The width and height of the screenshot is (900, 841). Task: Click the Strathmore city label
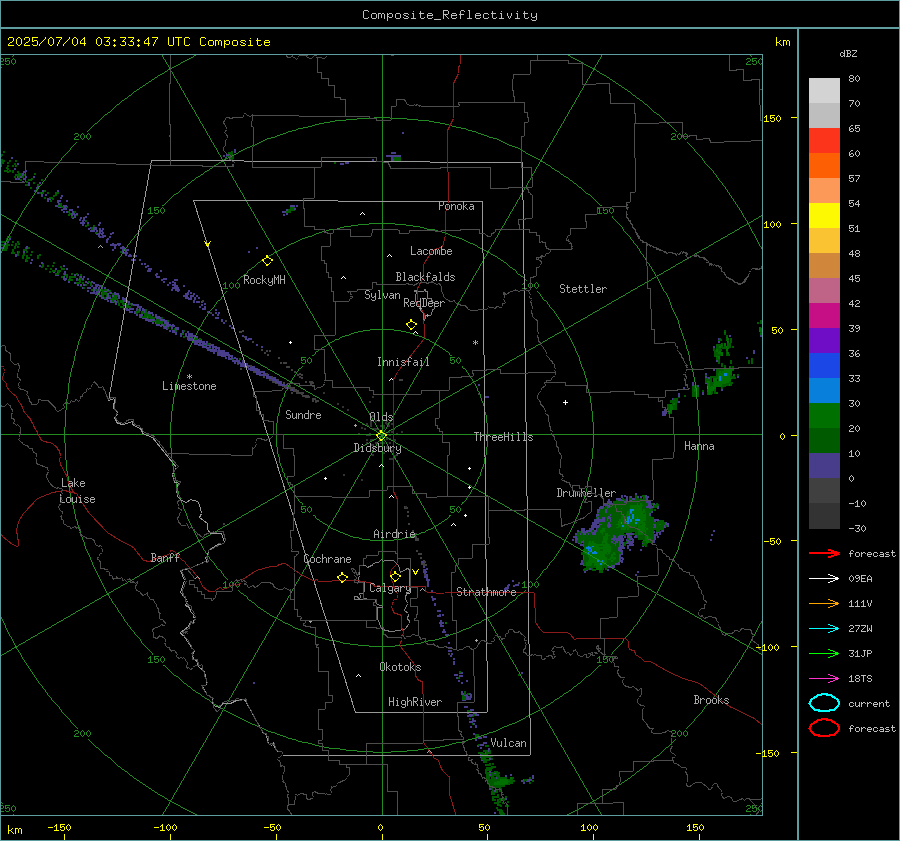click(486, 592)
